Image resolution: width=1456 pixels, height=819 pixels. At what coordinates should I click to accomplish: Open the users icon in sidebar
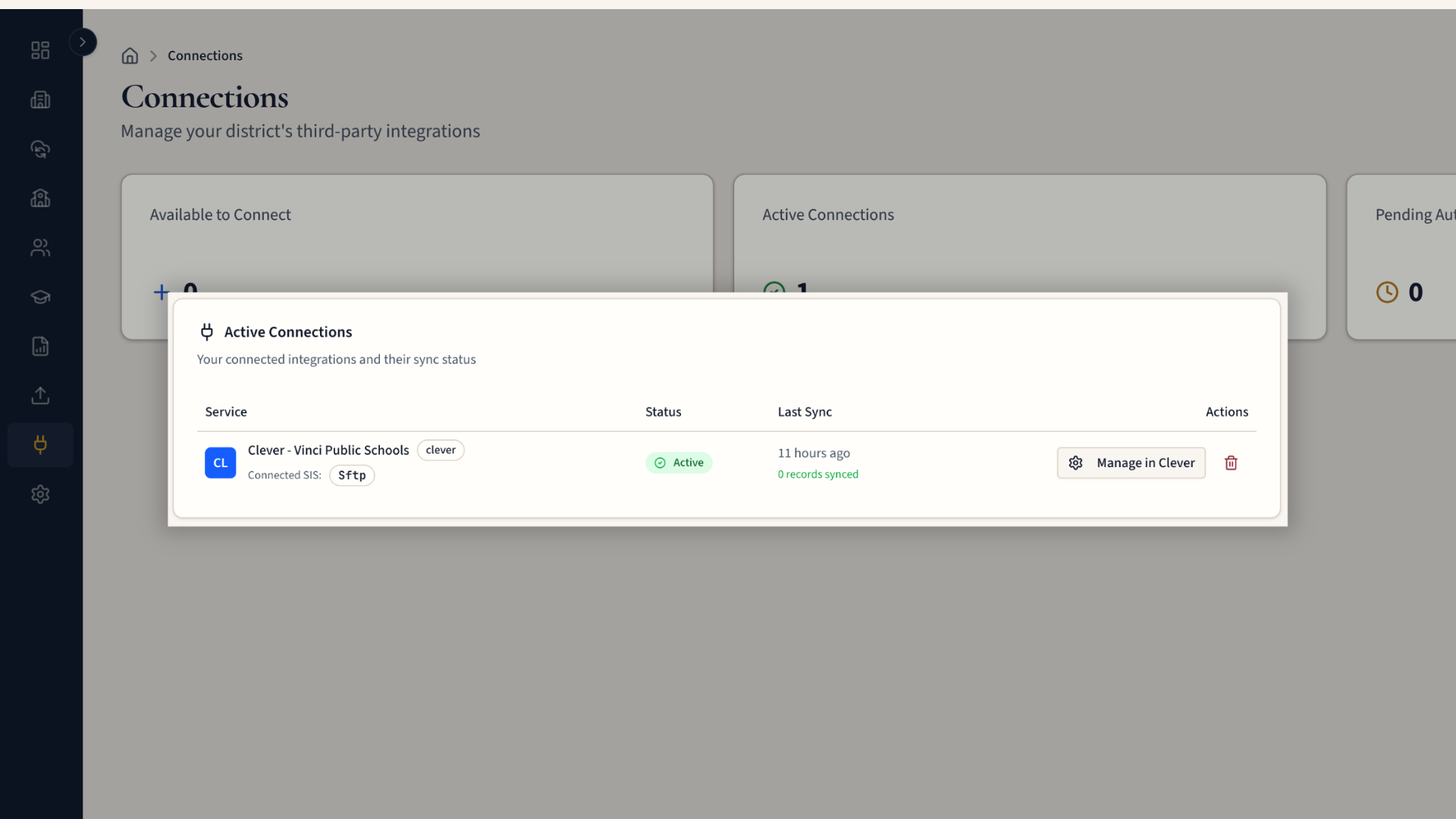tap(40, 247)
